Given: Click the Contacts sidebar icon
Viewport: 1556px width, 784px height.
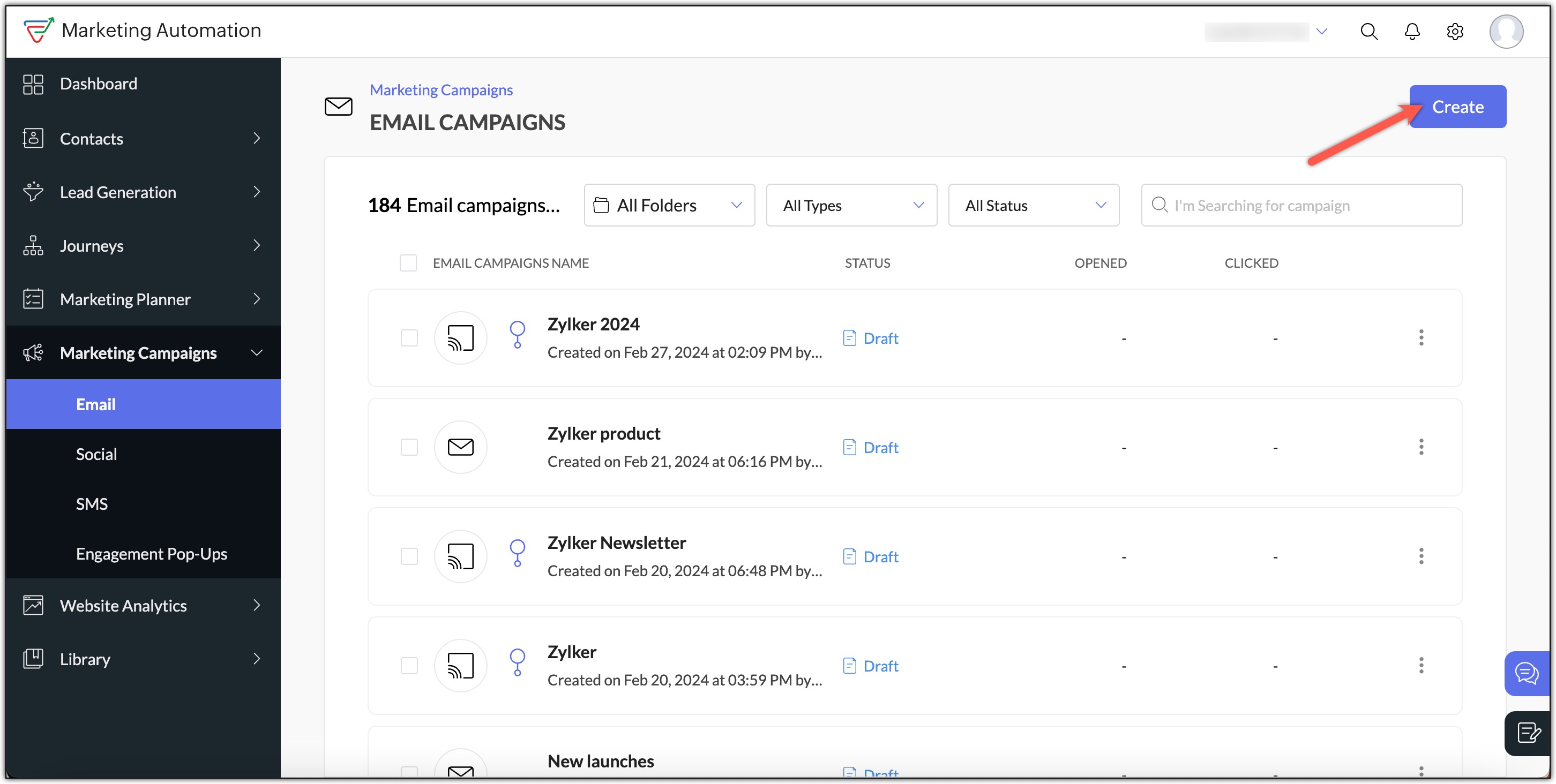Looking at the screenshot, I should click(x=33, y=138).
